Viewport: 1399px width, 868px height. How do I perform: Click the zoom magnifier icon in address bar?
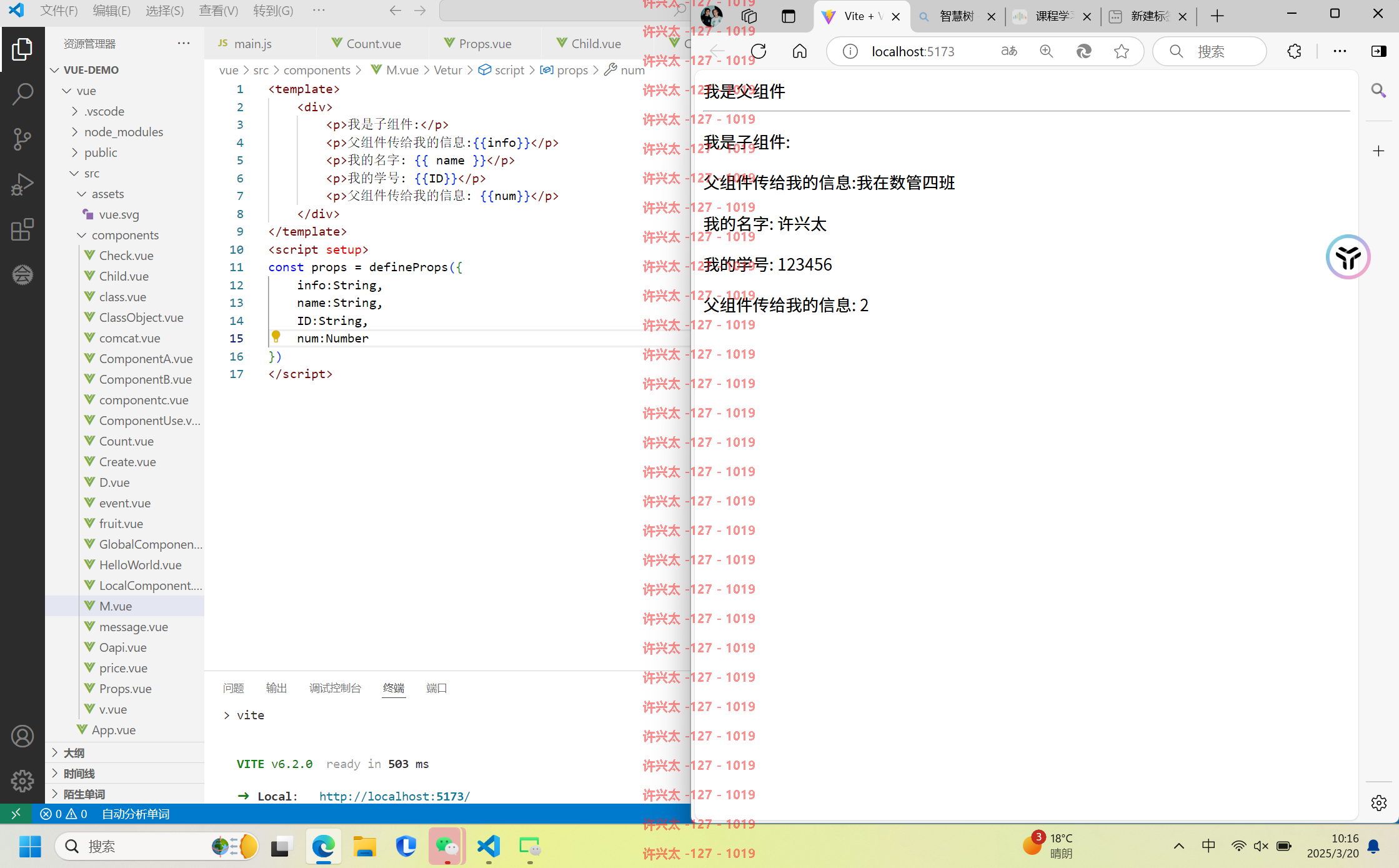pyautogui.click(x=1047, y=51)
